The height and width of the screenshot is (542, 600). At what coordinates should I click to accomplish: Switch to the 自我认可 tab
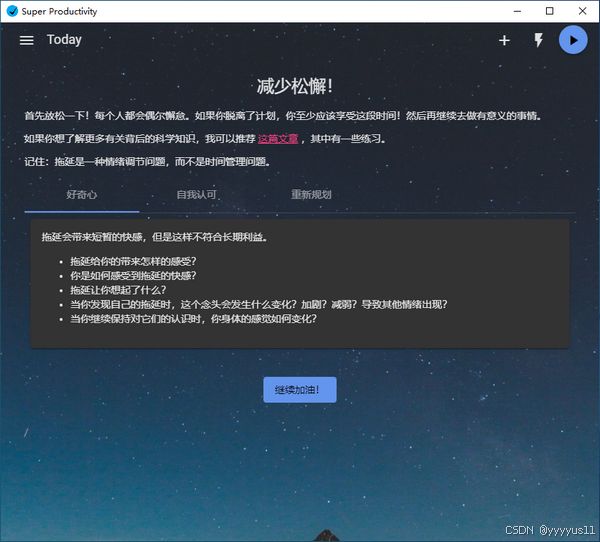click(x=197, y=195)
